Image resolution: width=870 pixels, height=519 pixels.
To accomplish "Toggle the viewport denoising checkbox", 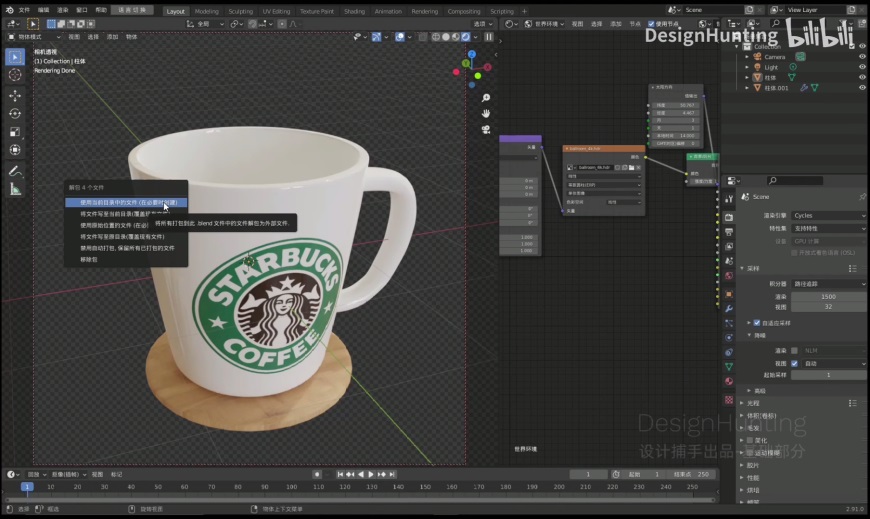I will coord(794,363).
